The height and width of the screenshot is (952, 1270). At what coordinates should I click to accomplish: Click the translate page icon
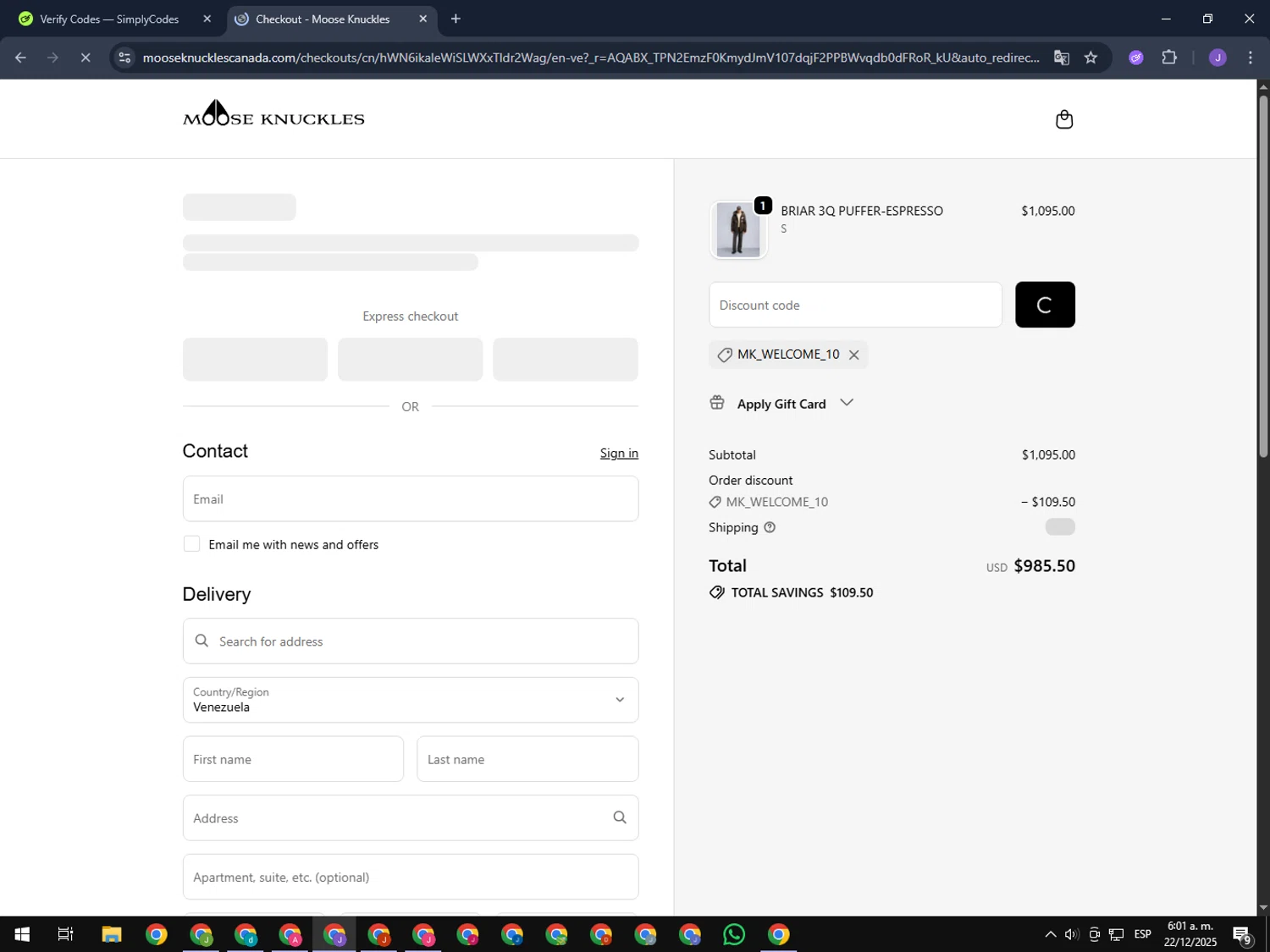[1061, 58]
